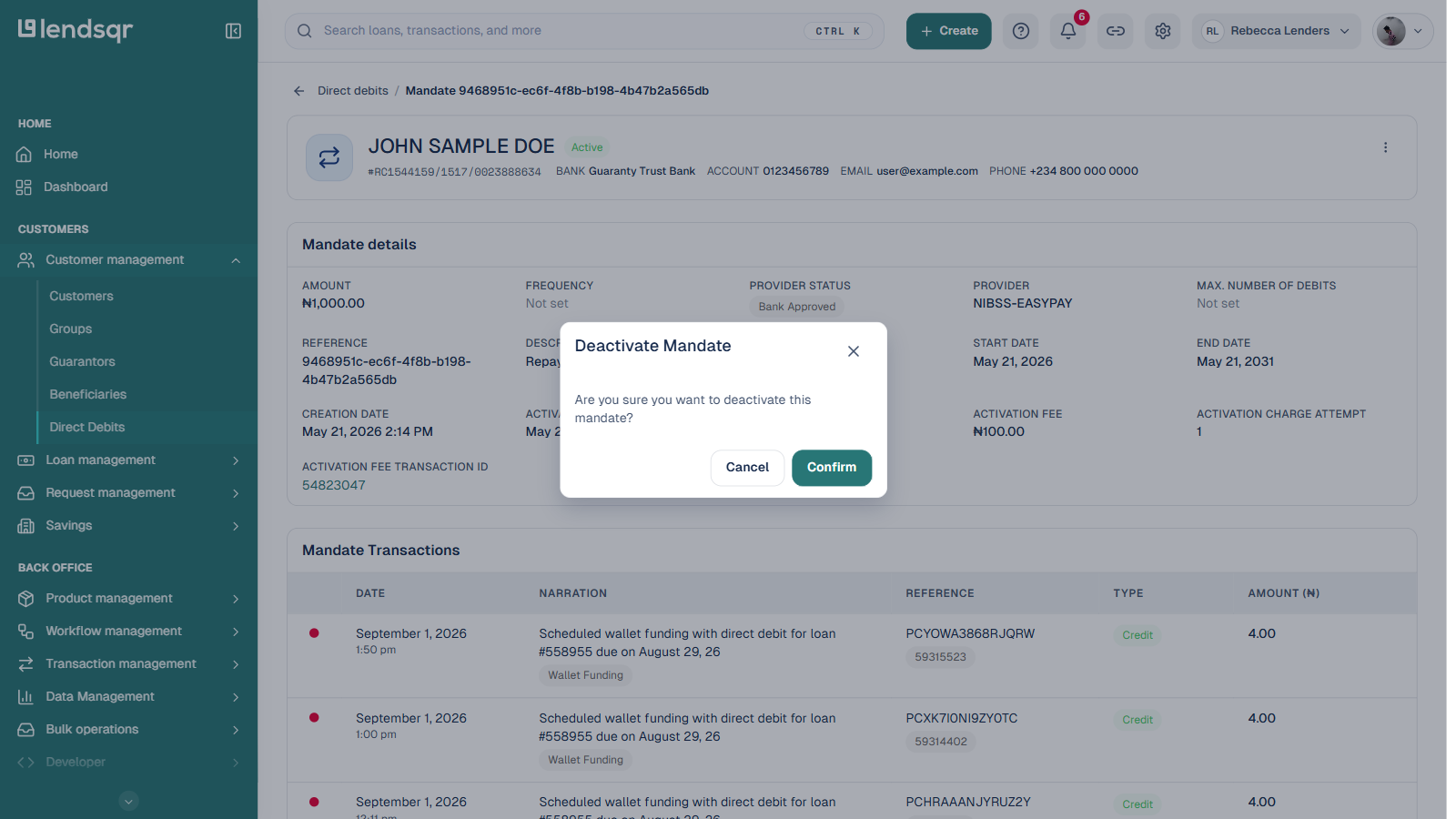
Task: Open Beneficiaries in the sidebar
Action: [x=88, y=395]
